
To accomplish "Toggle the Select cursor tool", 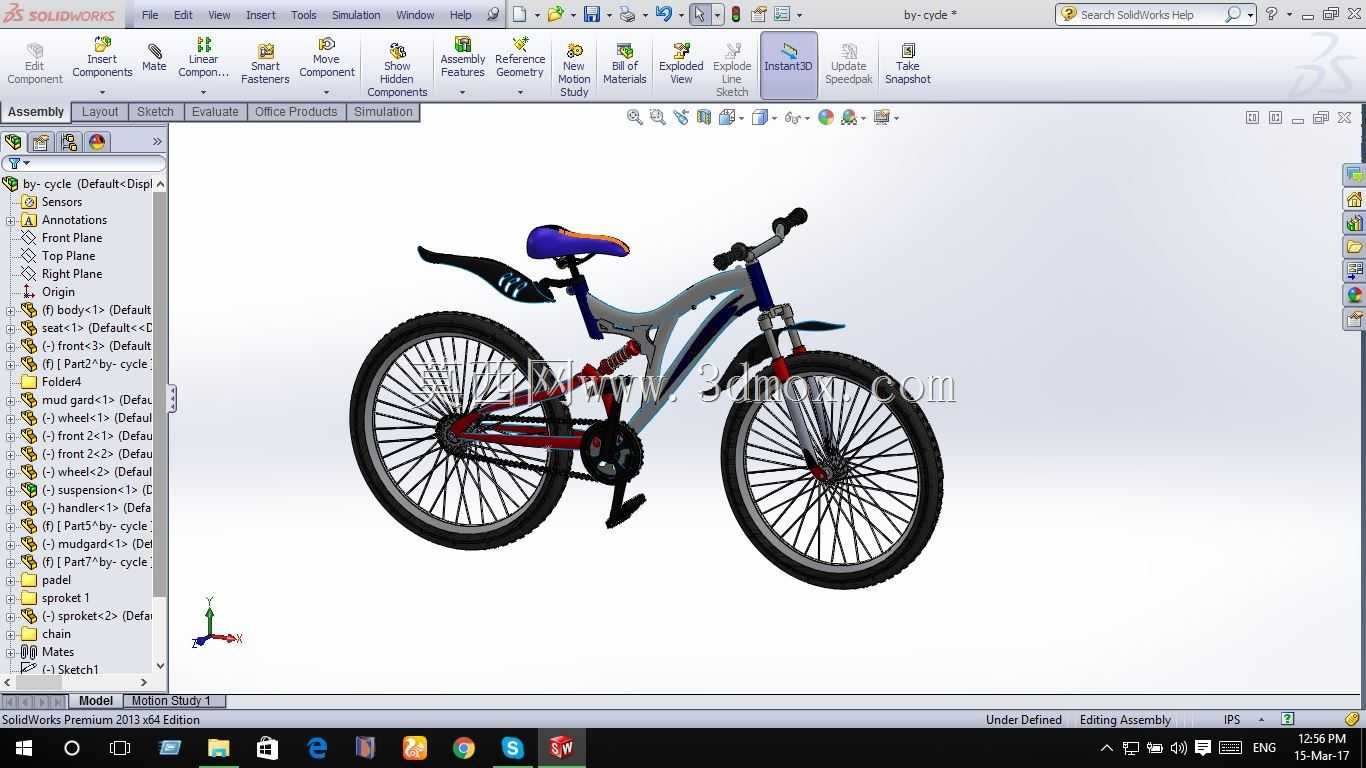I will 699,14.
